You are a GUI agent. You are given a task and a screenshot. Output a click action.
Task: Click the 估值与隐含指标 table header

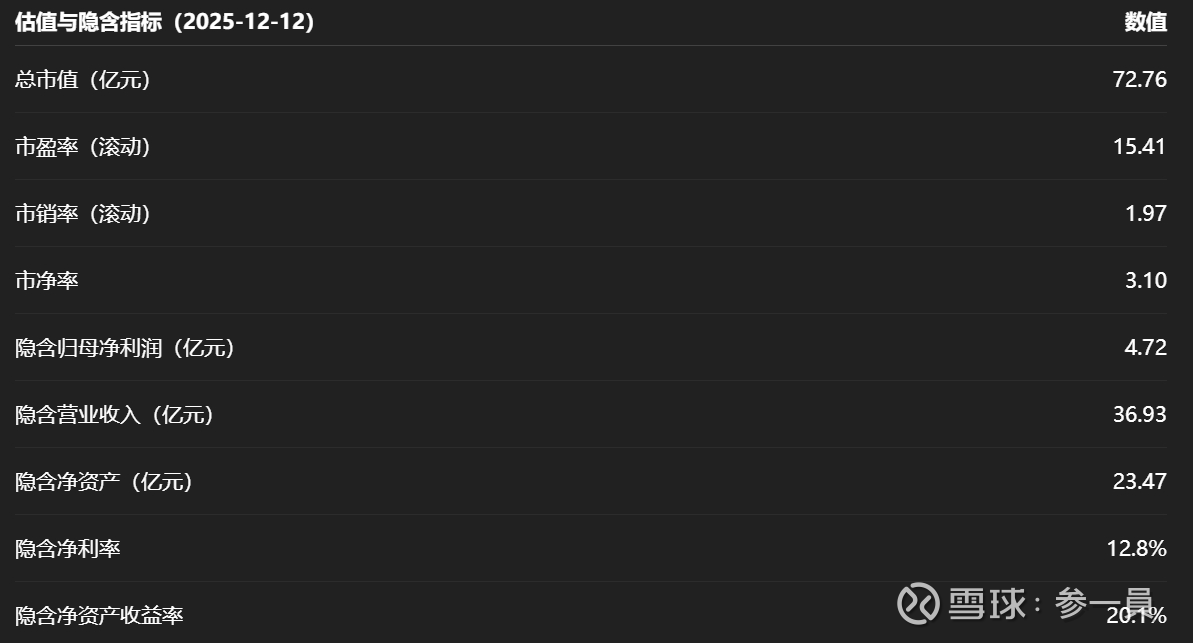pos(165,22)
